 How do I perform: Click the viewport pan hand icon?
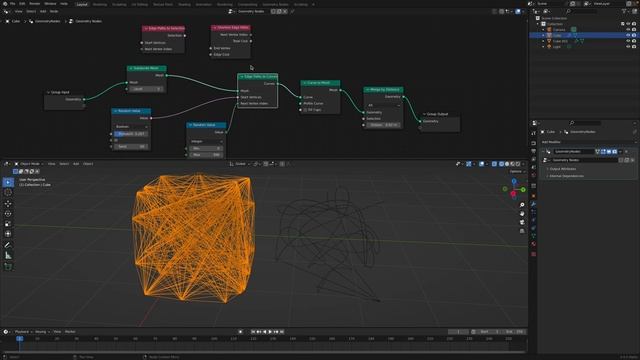coord(522,213)
